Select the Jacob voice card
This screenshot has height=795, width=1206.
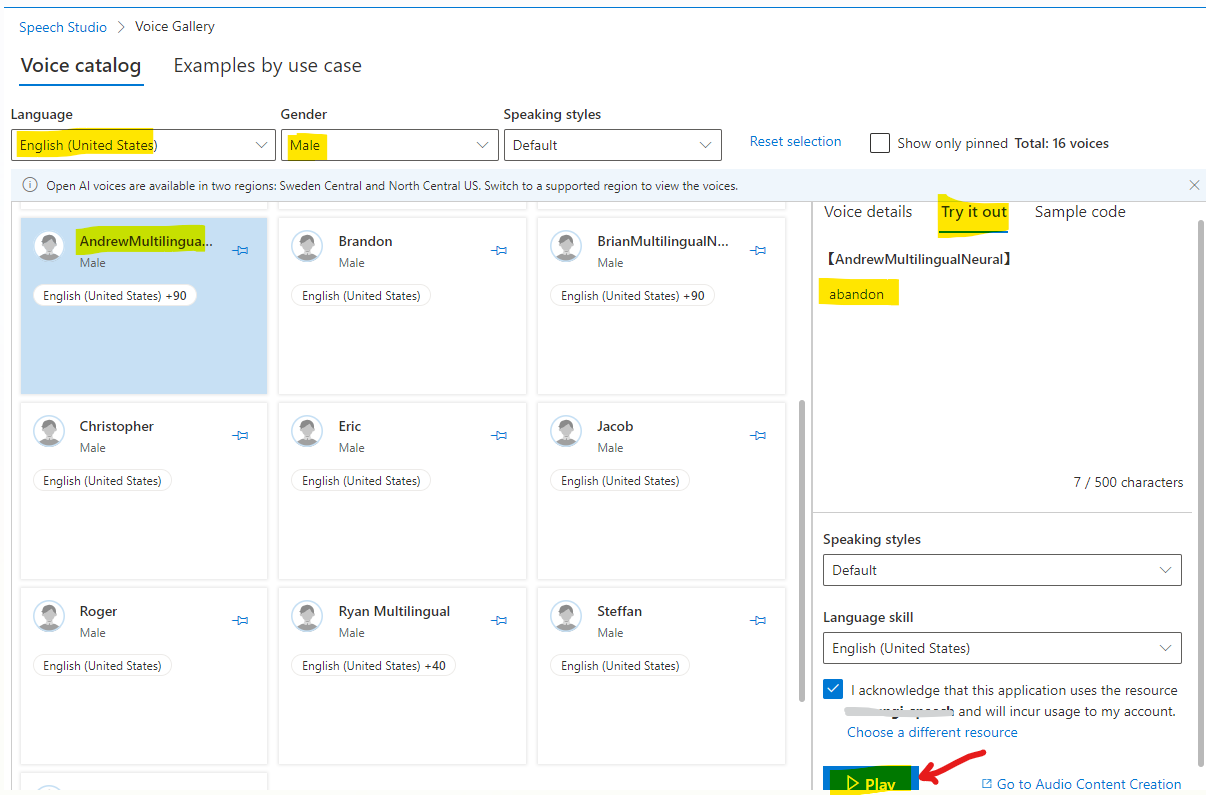click(x=661, y=490)
